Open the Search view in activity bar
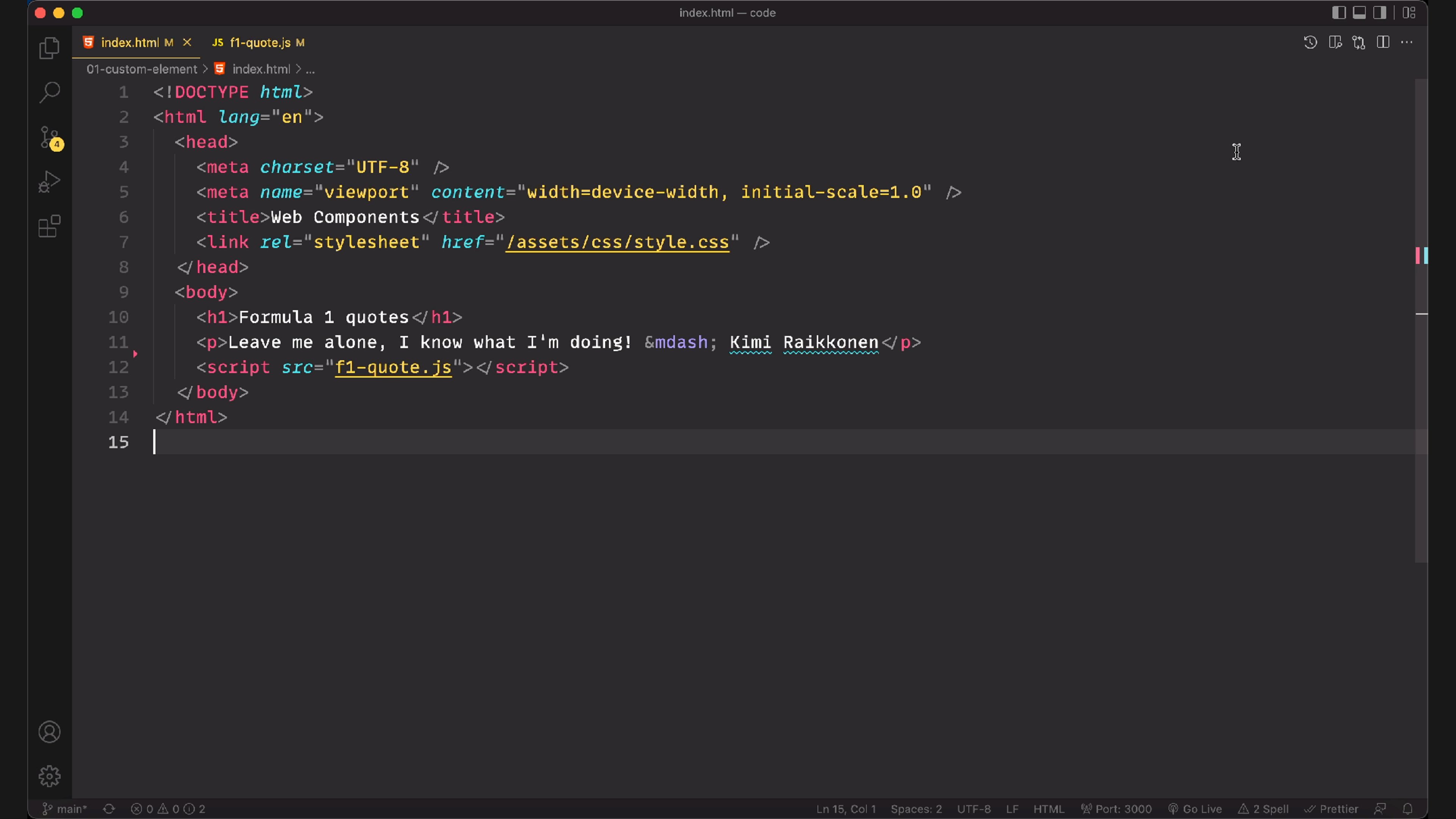This screenshot has width=1456, height=819. pos(50,92)
